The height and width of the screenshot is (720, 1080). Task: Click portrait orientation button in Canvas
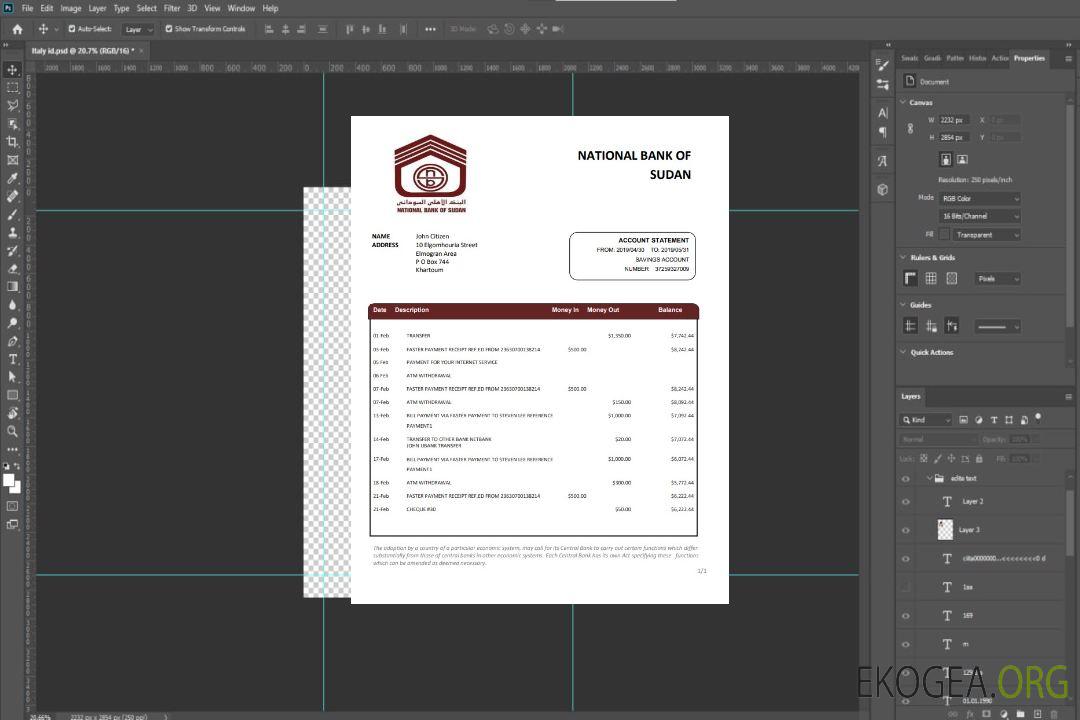coord(946,159)
